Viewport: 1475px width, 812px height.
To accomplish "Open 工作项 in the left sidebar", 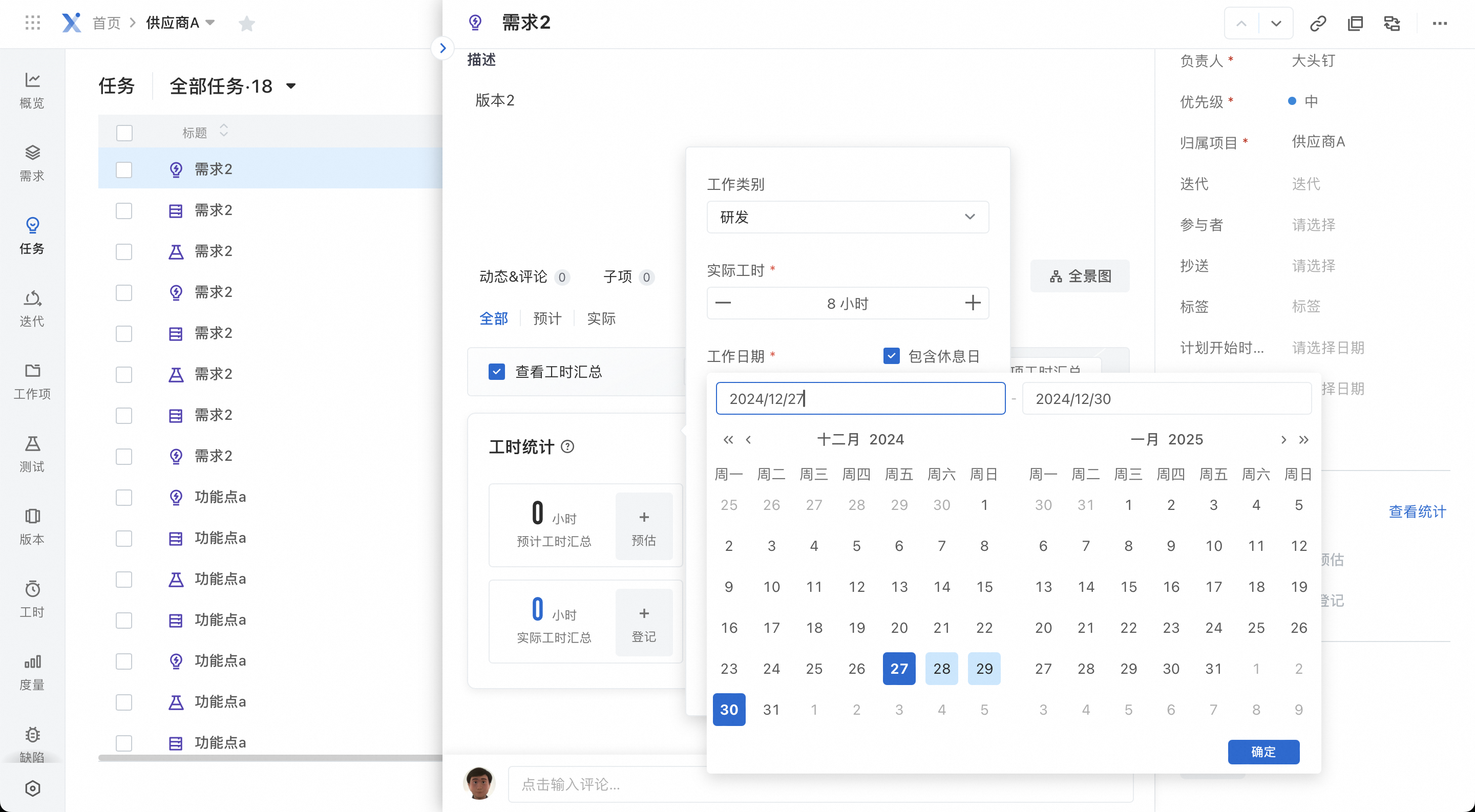I will (x=32, y=381).
